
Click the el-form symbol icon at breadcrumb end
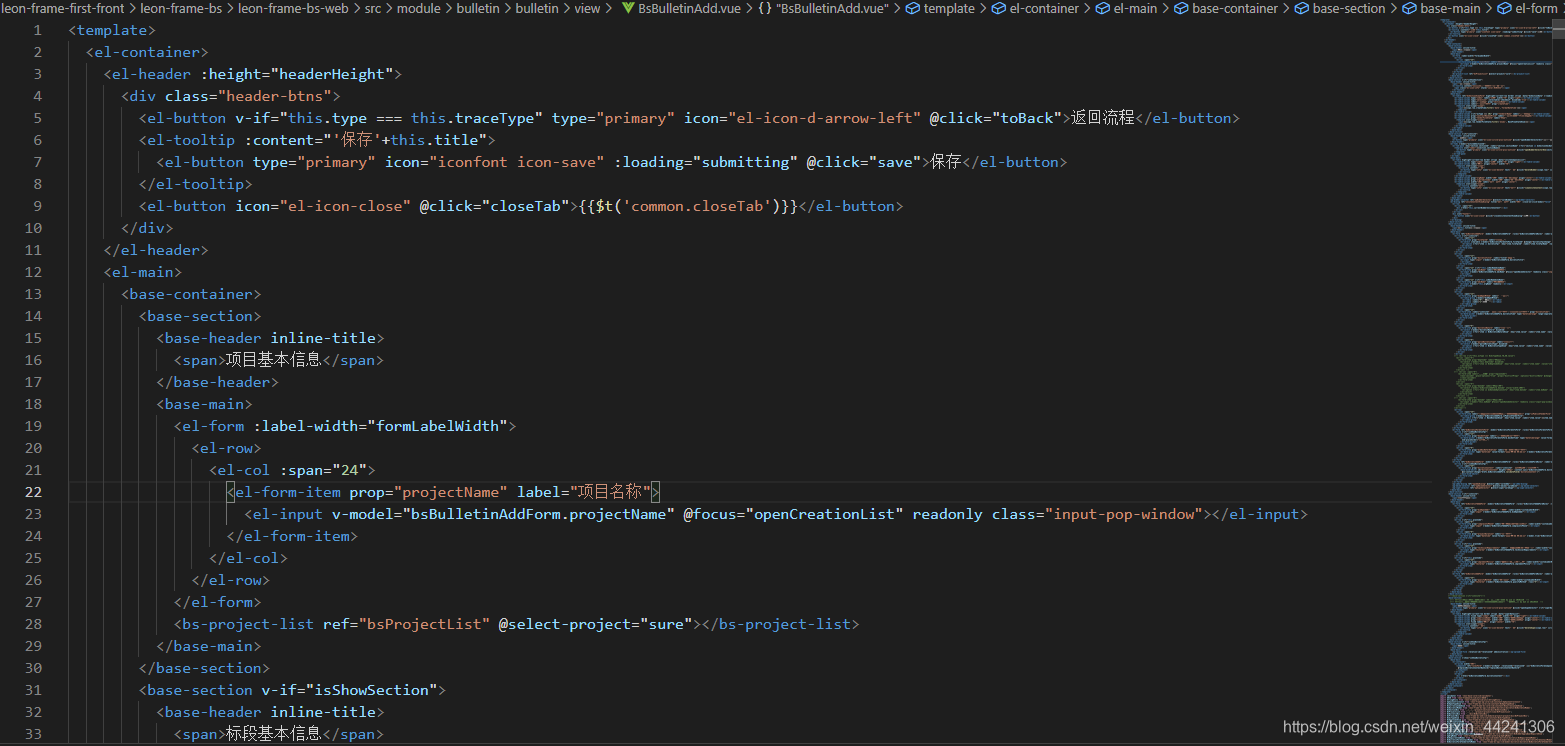pos(1506,8)
